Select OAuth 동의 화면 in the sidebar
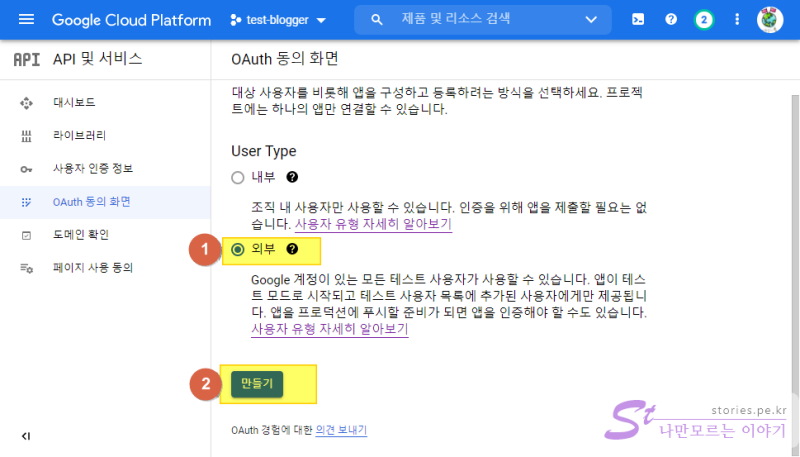800x457 pixels. (92, 202)
